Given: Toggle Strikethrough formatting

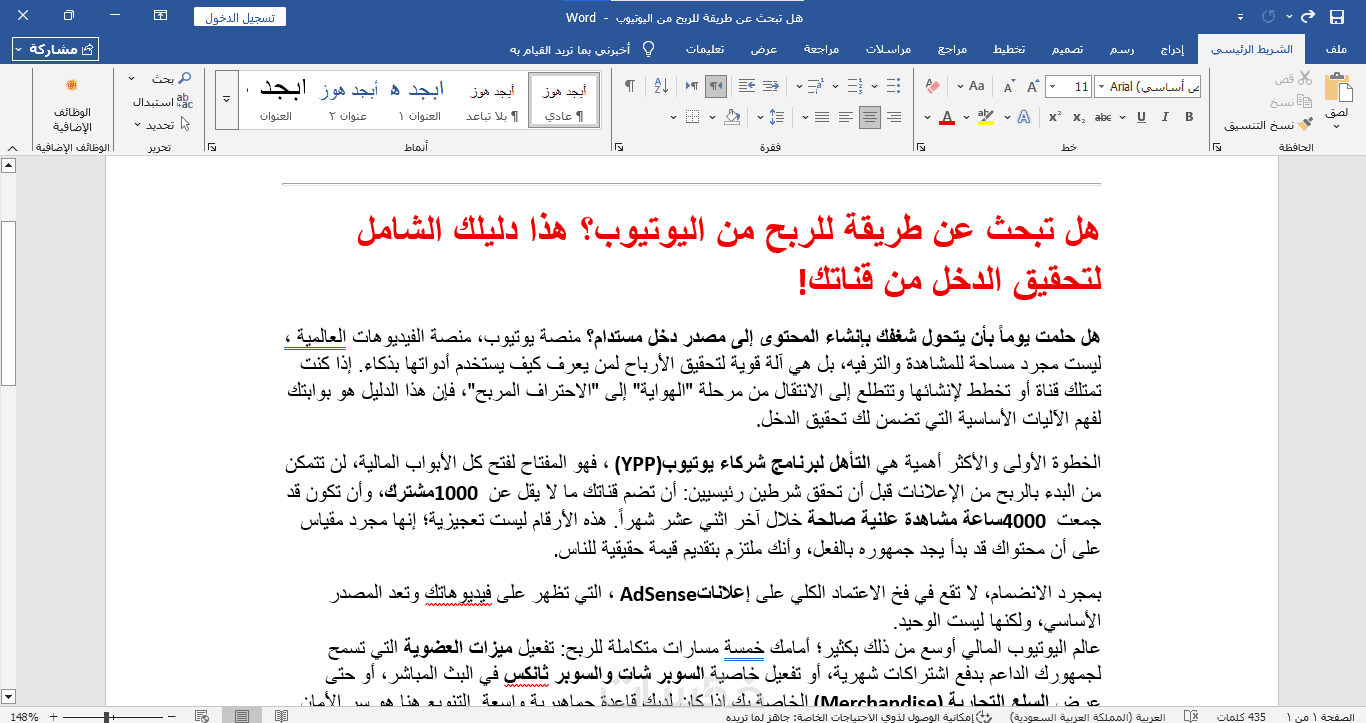Looking at the screenshot, I should tap(1104, 118).
